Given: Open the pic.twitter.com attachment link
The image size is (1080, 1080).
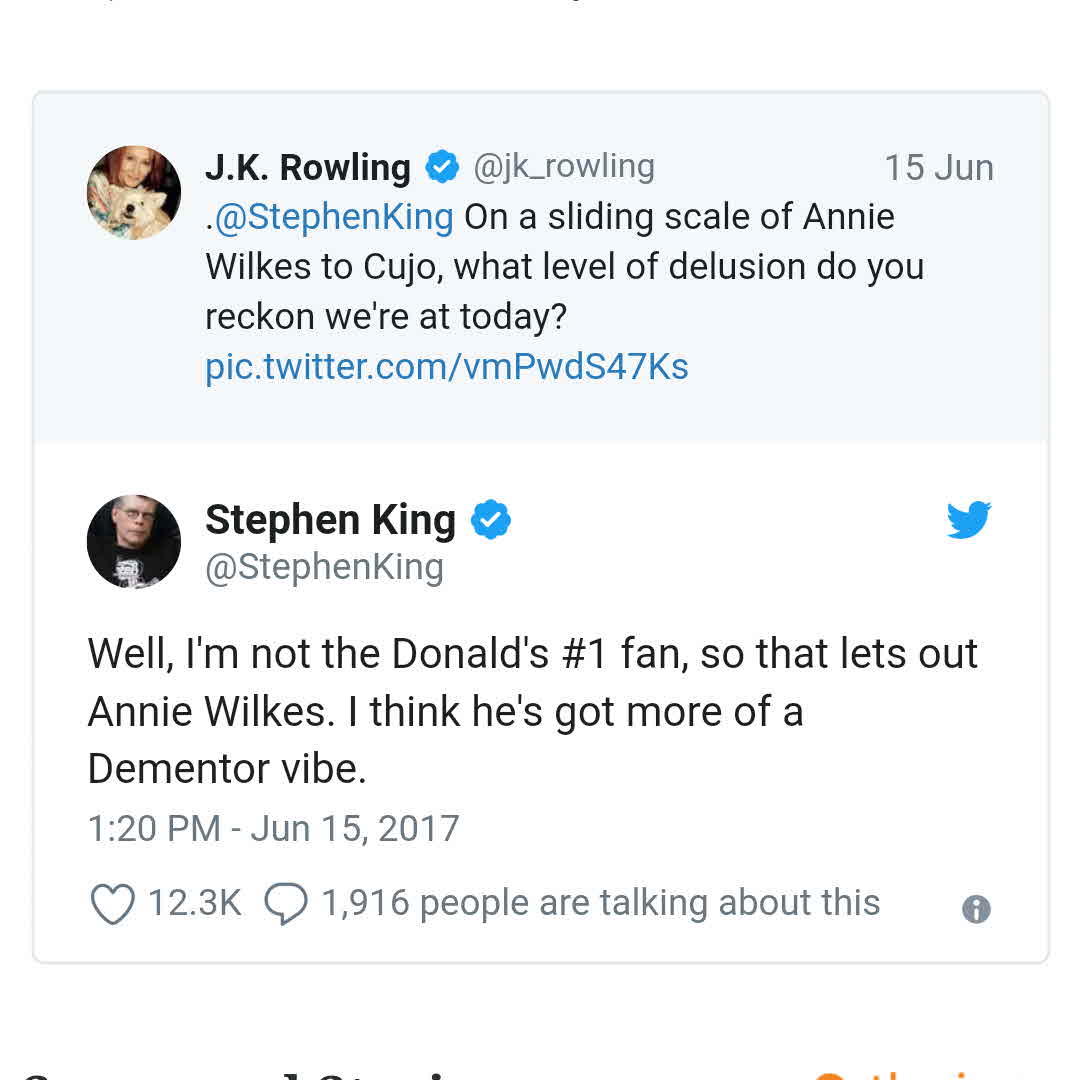Looking at the screenshot, I should 447,366.
